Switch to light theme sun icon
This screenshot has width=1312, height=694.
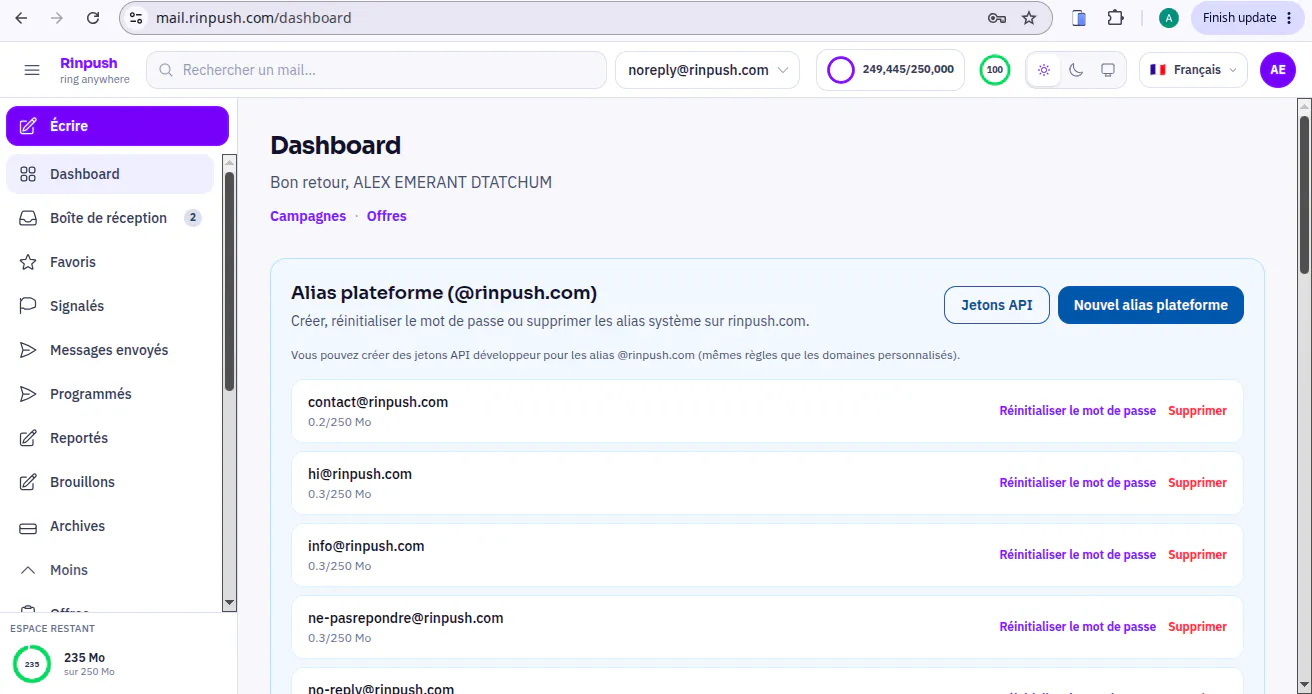[1044, 70]
